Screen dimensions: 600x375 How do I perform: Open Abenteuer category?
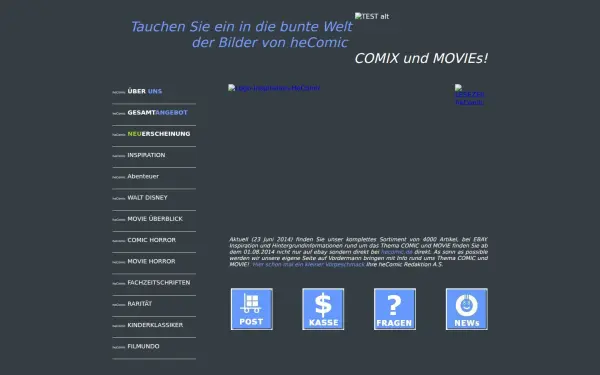click(143, 176)
